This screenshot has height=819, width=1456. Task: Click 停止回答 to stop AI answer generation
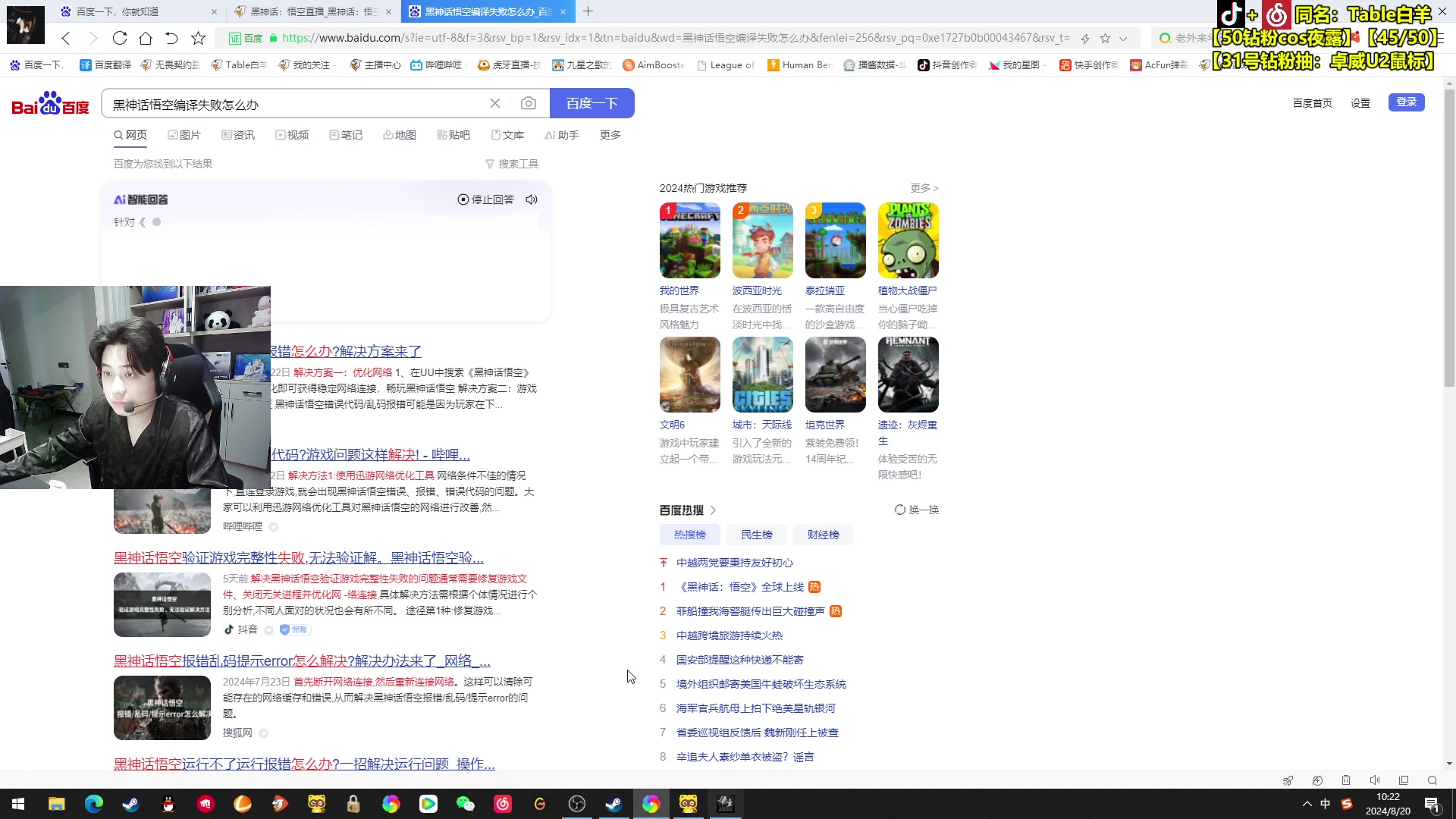(485, 199)
